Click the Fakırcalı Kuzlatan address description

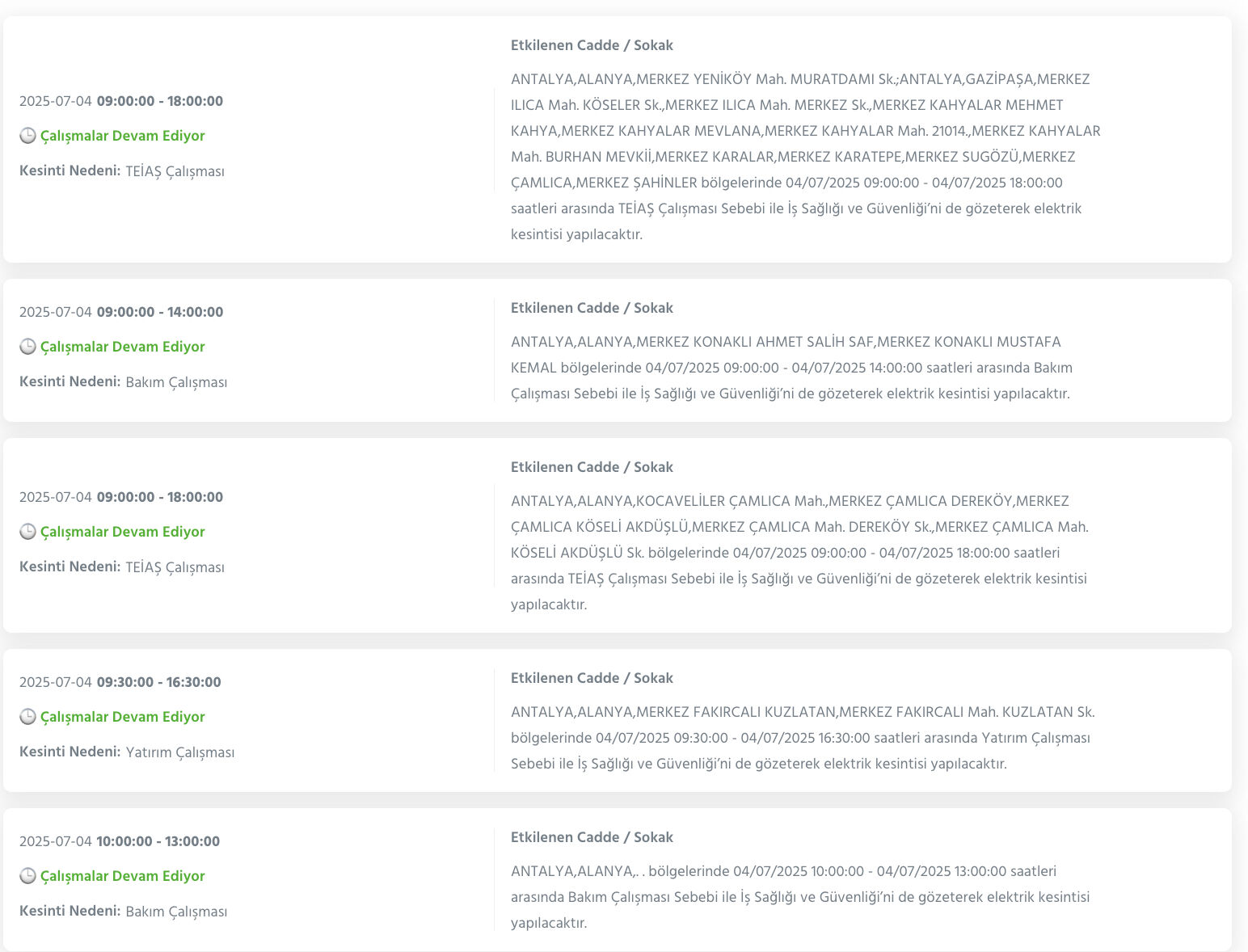[x=802, y=738]
